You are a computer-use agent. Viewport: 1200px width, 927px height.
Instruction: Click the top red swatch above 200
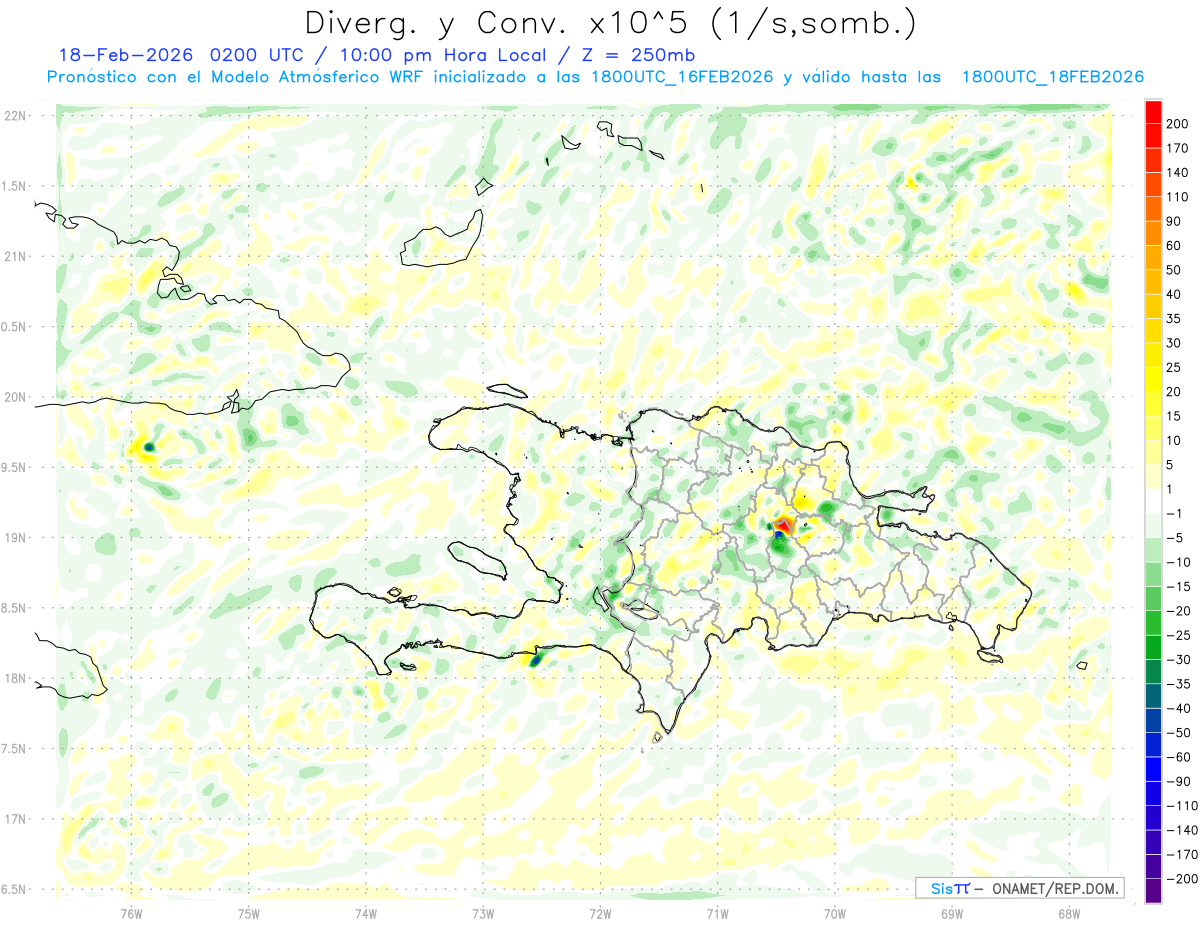tap(1153, 111)
